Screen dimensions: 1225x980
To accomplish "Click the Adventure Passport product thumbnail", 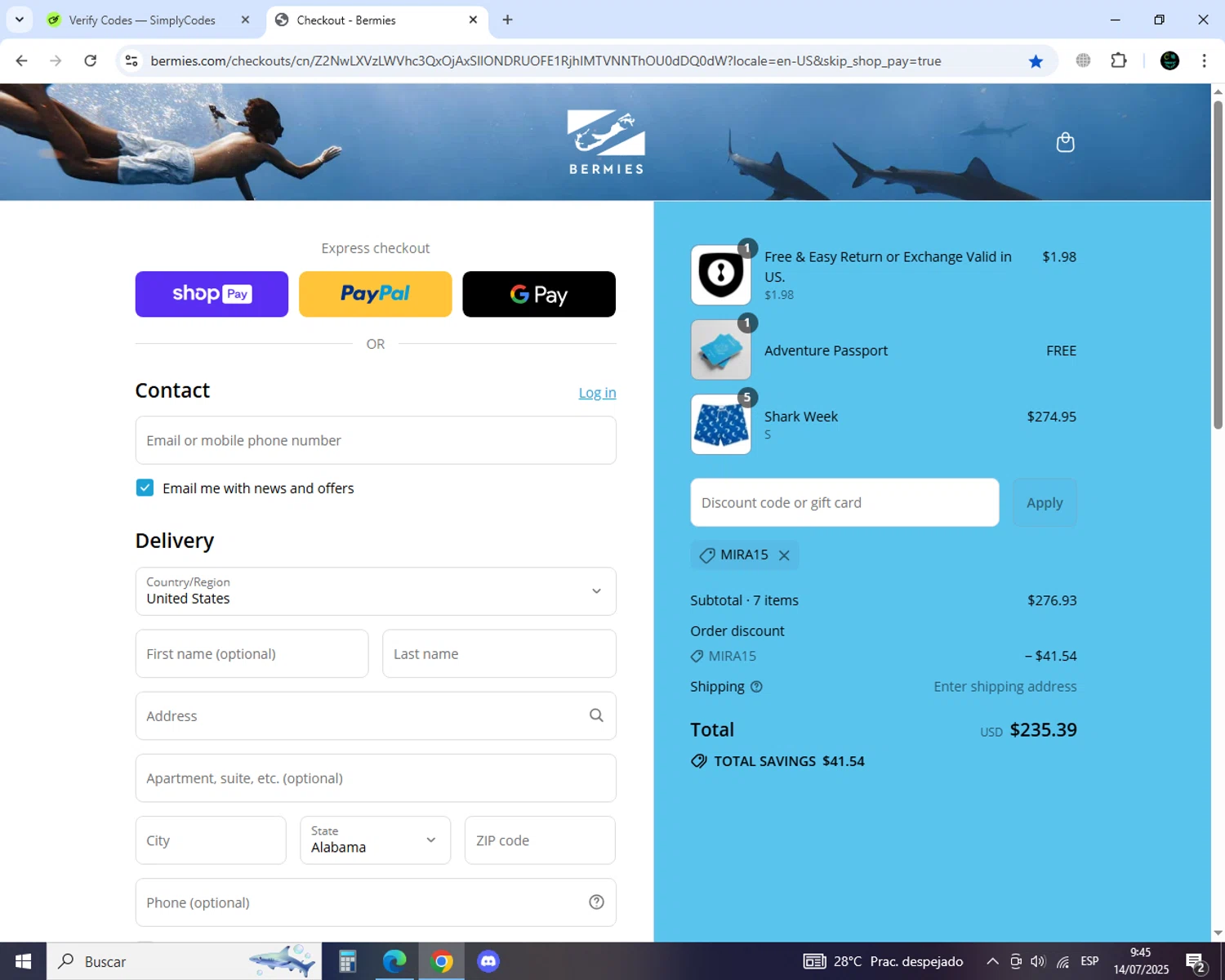I will click(721, 350).
